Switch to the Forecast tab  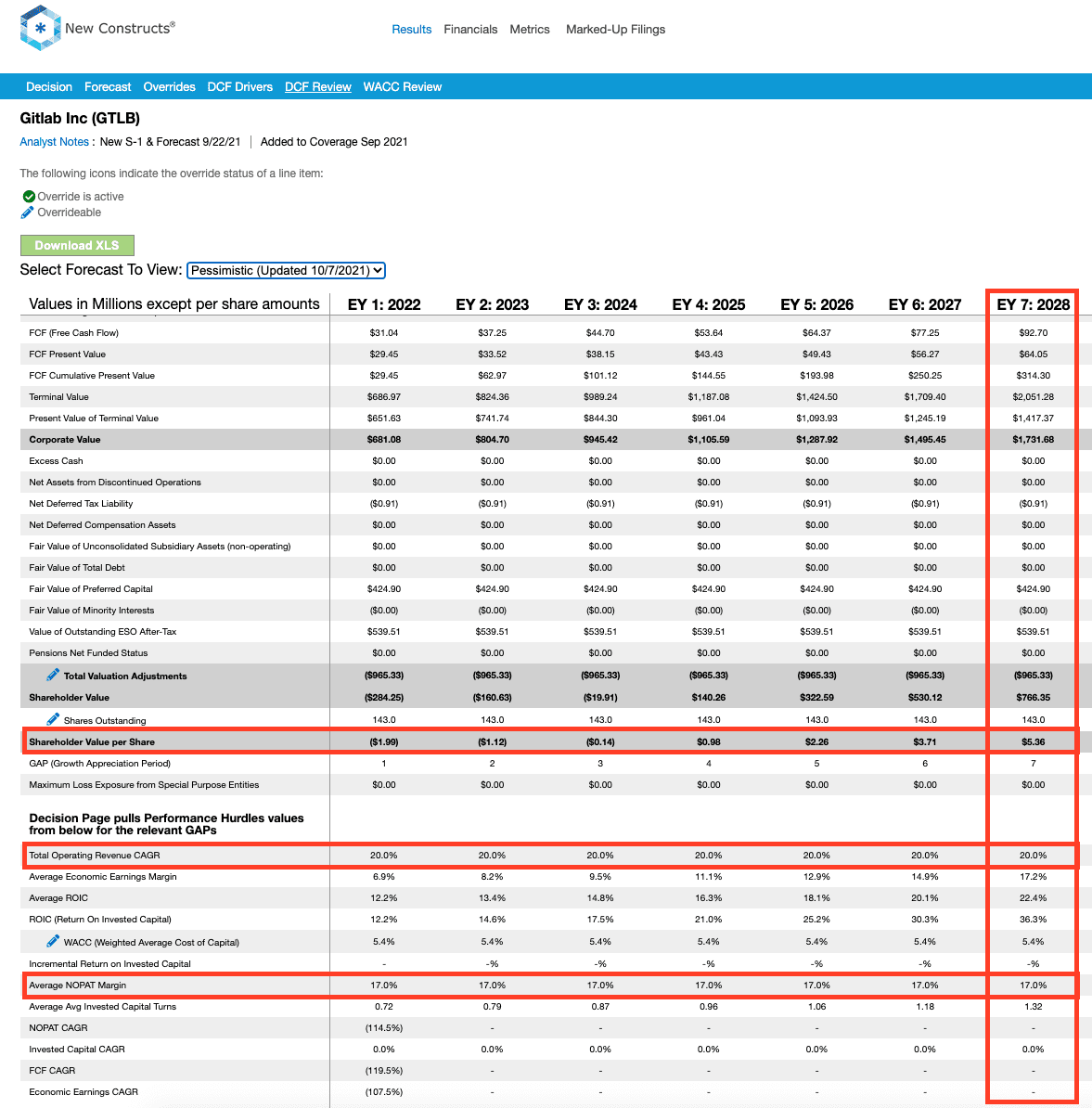pos(108,86)
